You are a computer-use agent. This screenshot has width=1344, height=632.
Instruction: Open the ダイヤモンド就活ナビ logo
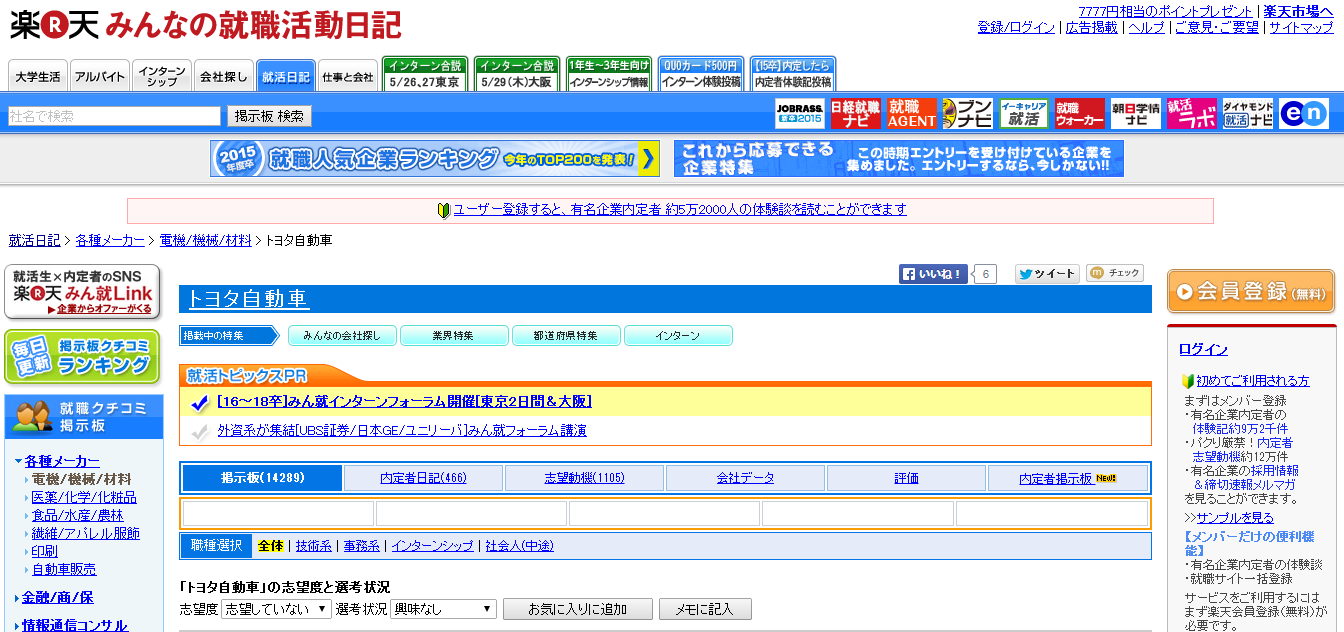point(1248,114)
